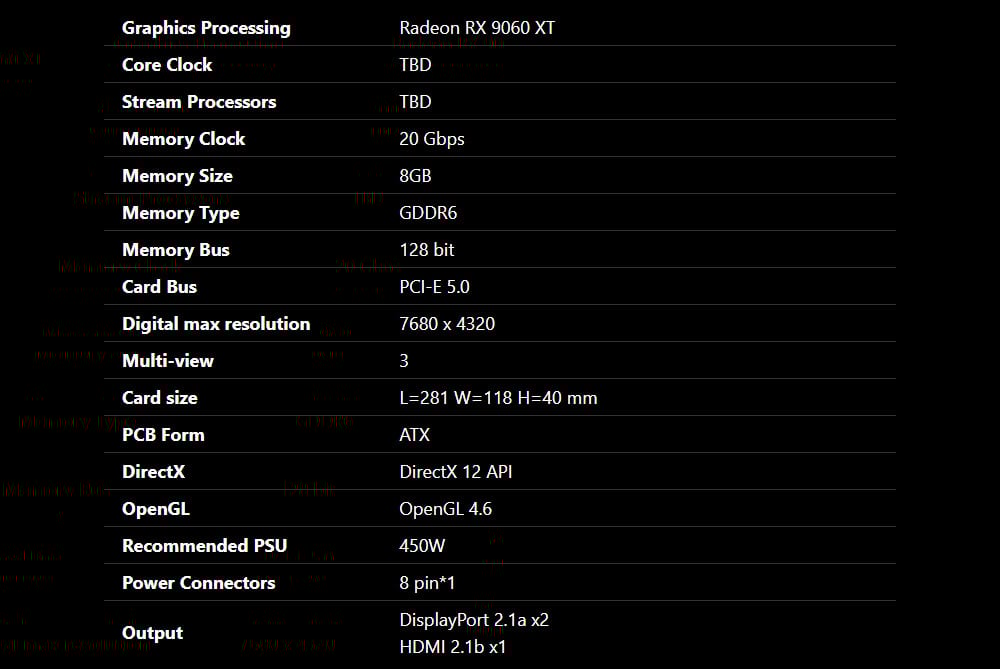The height and width of the screenshot is (669, 1000).
Task: Select the value 3 in Multi-view row
Action: tap(404, 361)
